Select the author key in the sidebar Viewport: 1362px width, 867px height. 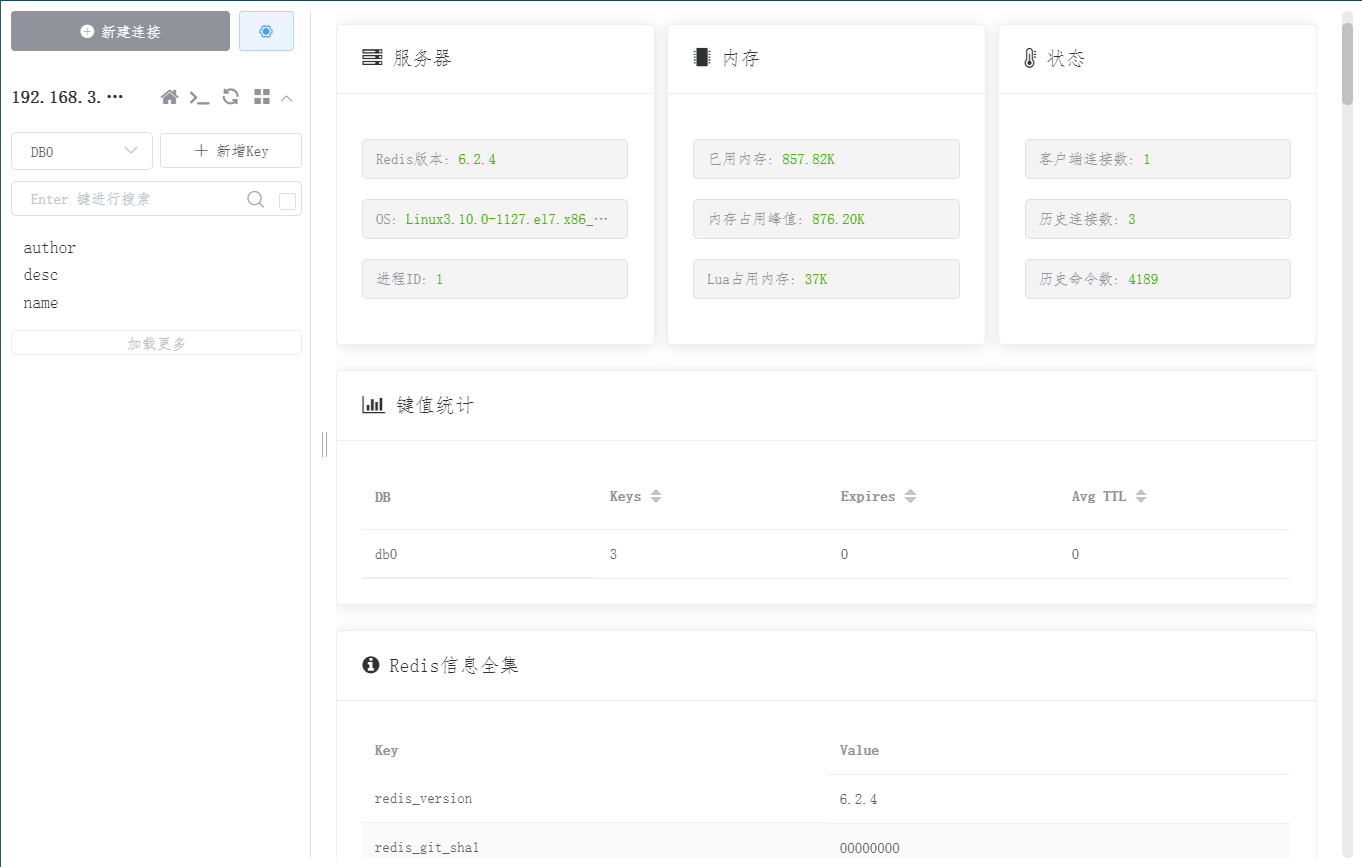coord(48,247)
